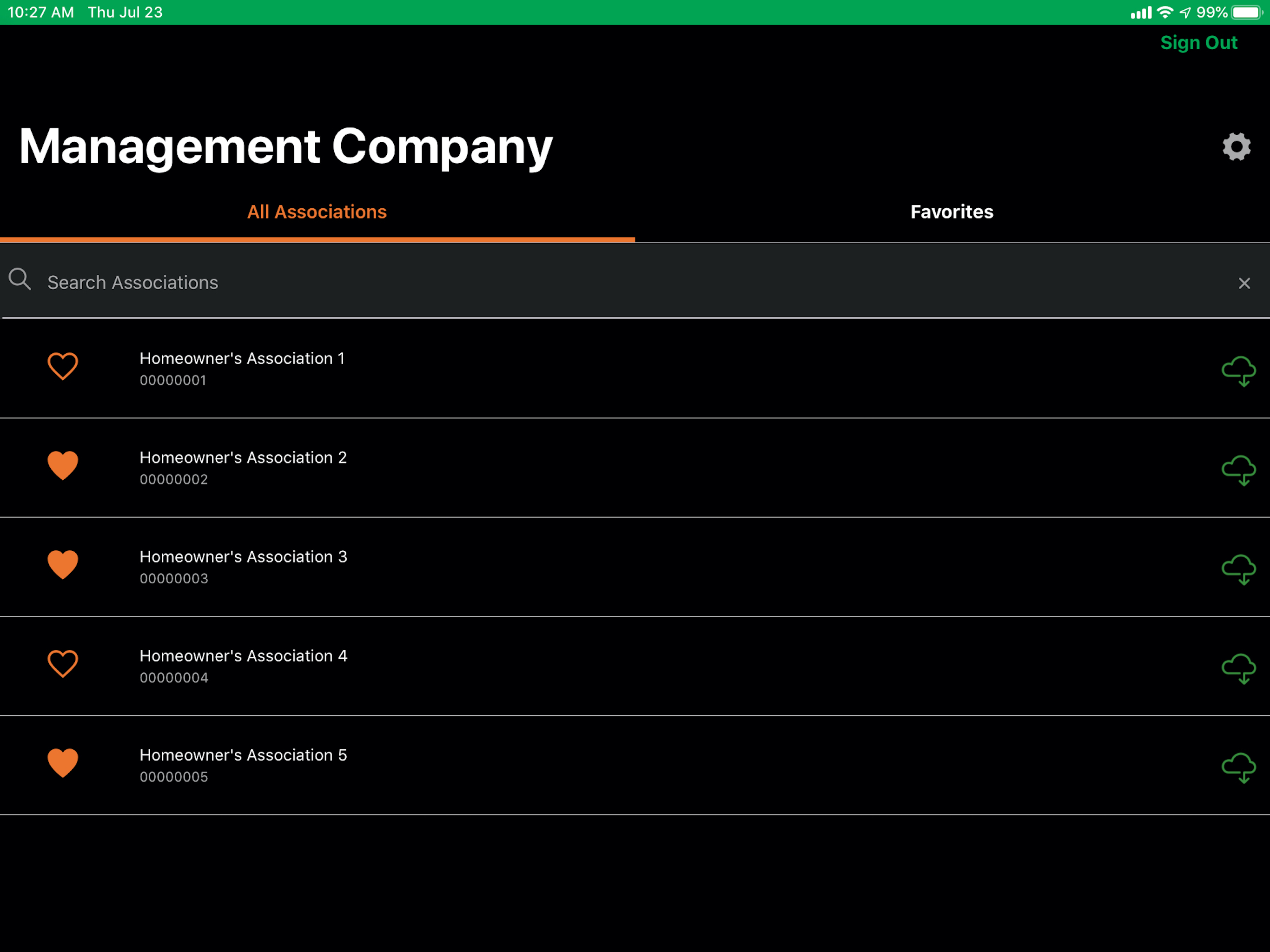Focus the Search Associations field

[x=635, y=282]
